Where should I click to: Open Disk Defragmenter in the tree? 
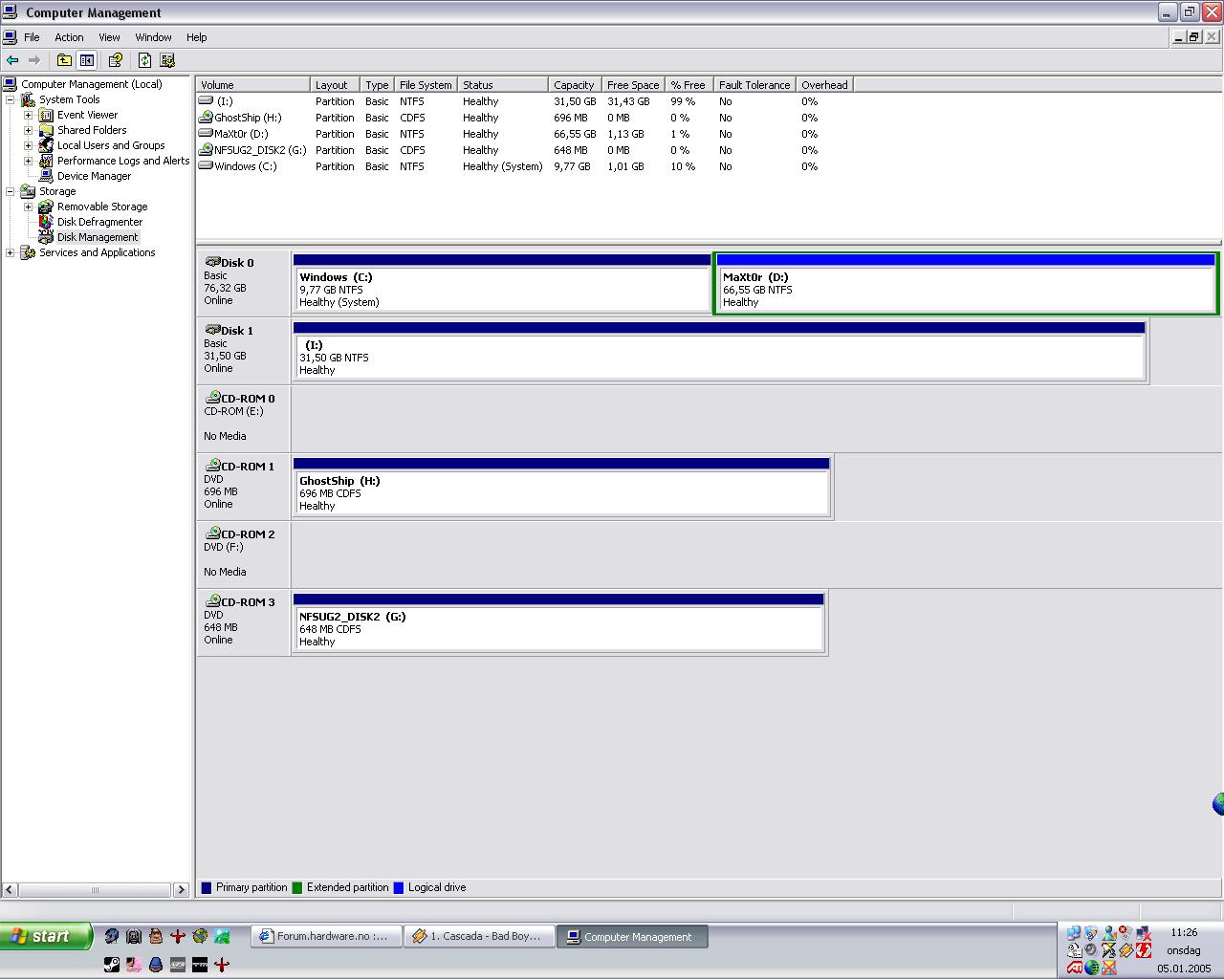(99, 222)
